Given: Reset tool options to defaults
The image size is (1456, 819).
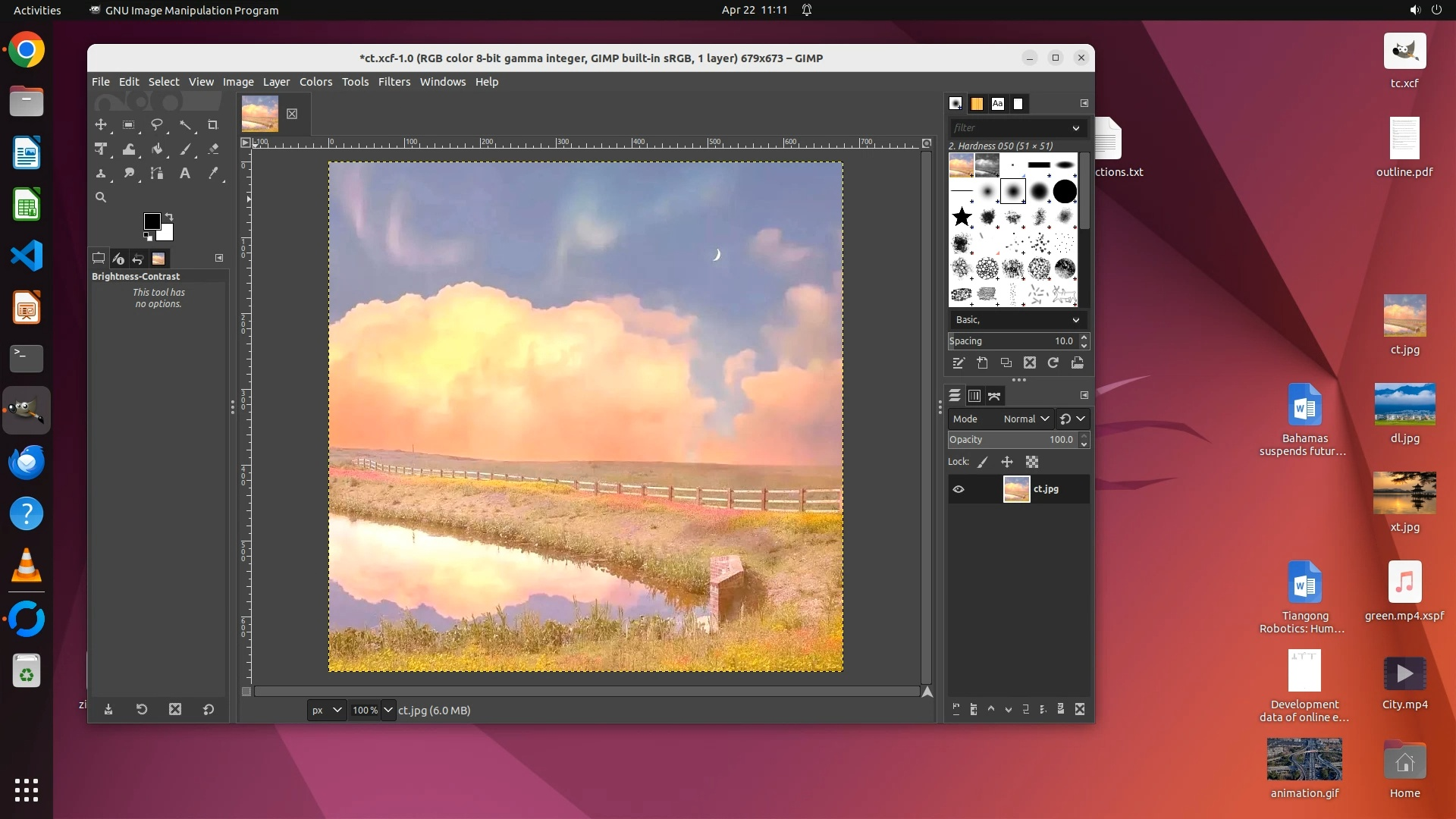Looking at the screenshot, I should 209,710.
